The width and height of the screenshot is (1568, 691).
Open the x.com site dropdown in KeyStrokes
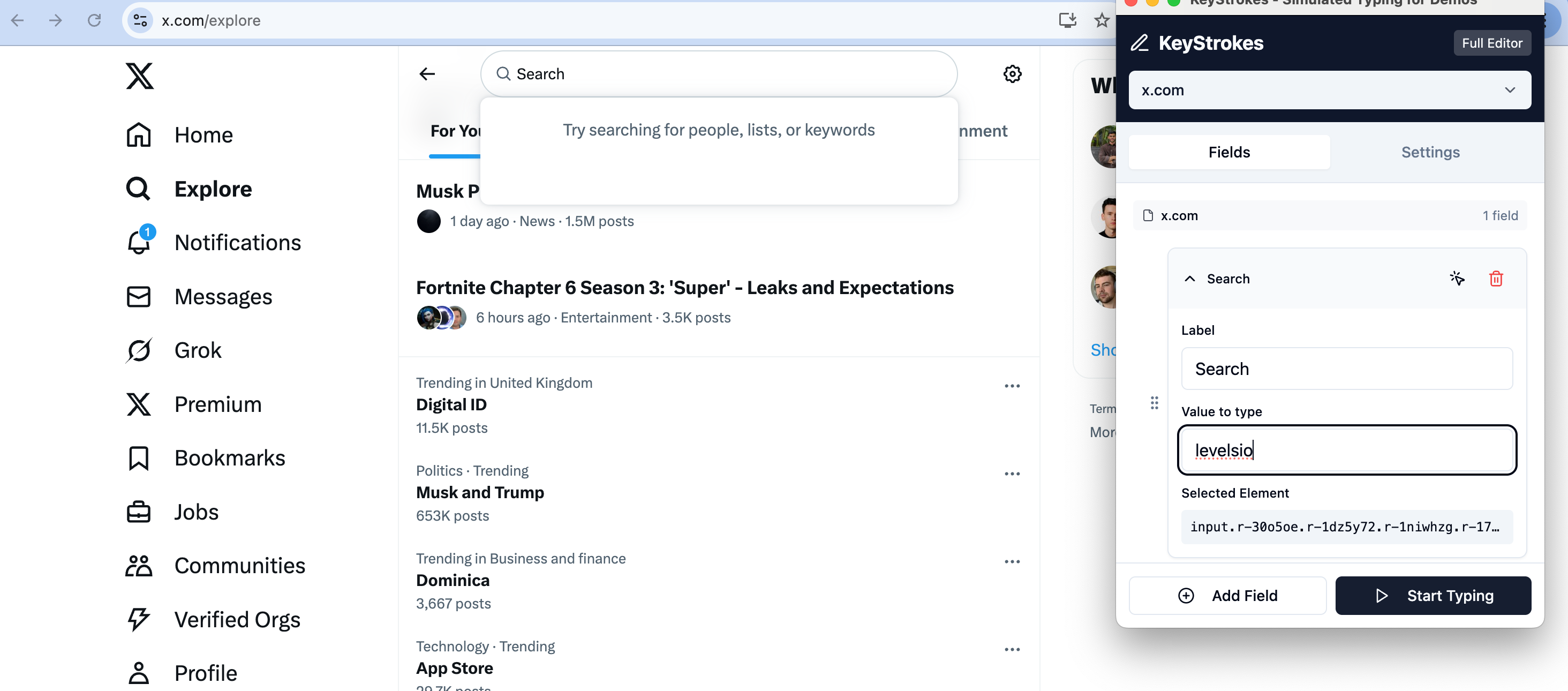pyautogui.click(x=1329, y=90)
